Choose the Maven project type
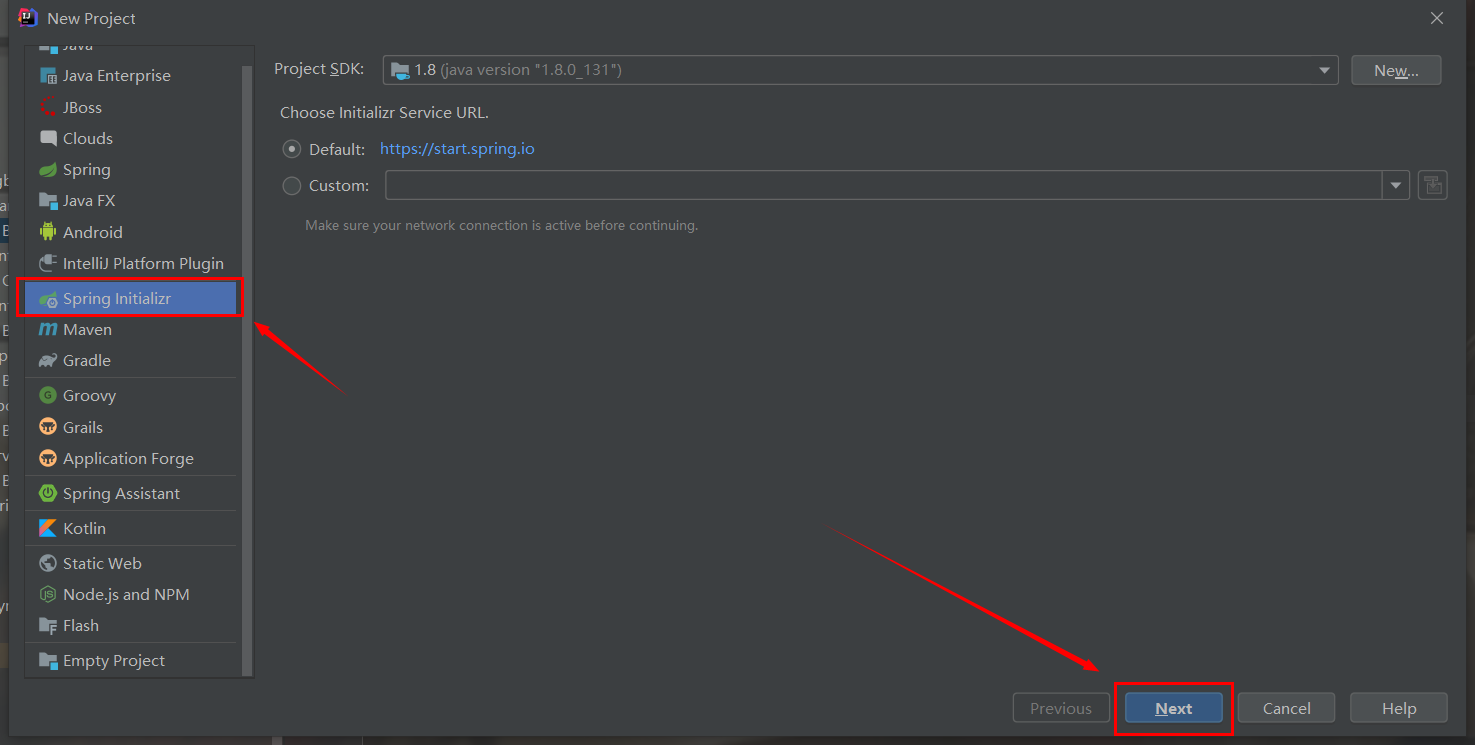This screenshot has height=745, width=1475. tap(133, 329)
